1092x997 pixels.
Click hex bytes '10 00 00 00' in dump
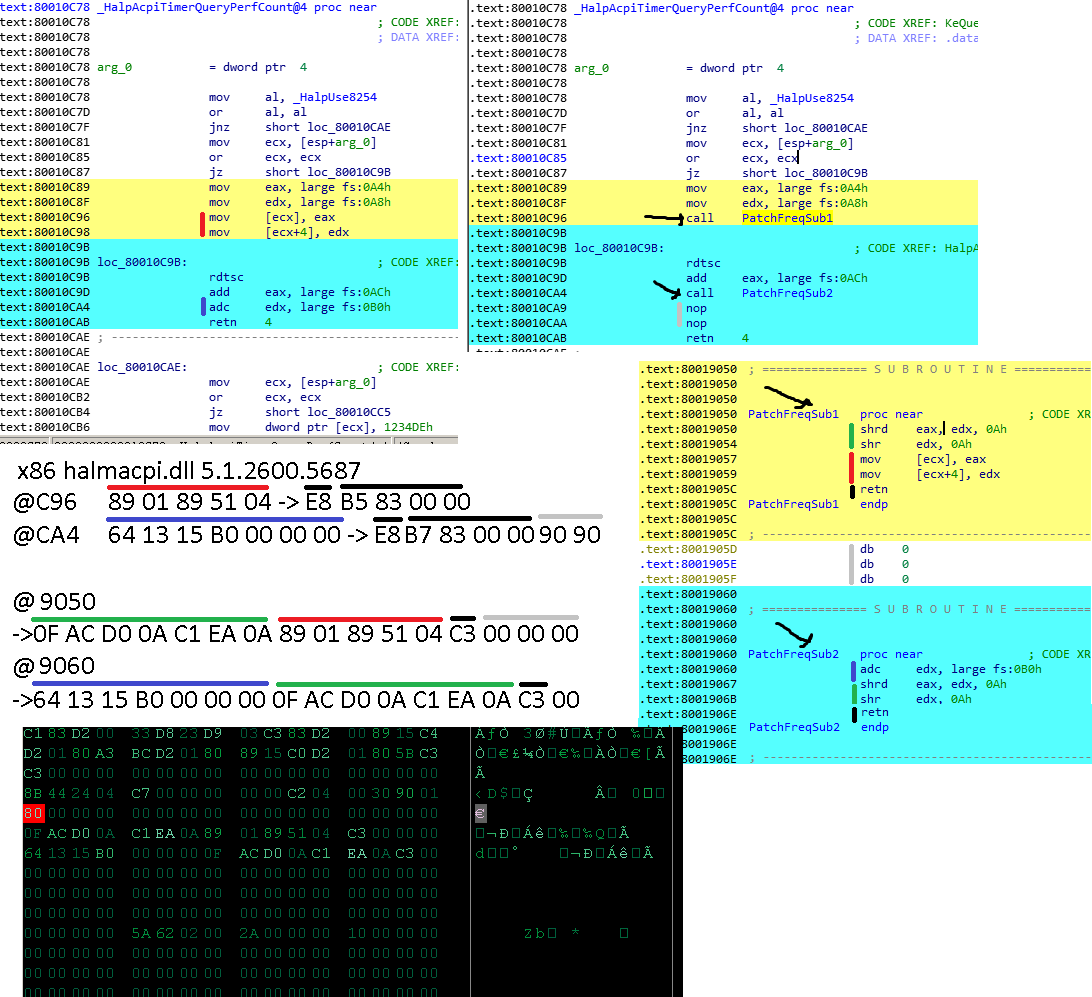pyautogui.click(x=393, y=933)
